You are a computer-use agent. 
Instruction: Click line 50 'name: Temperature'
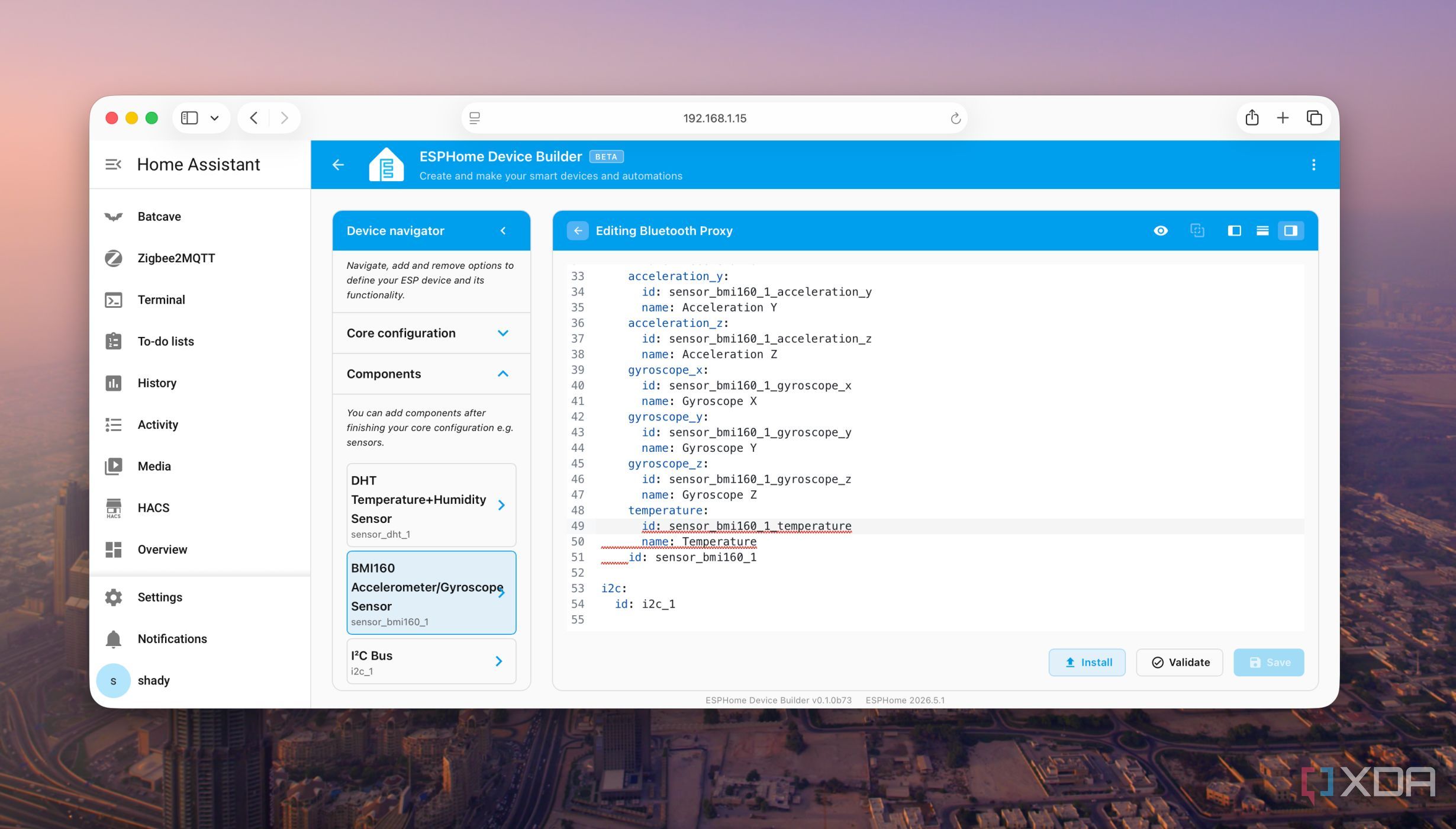point(699,541)
